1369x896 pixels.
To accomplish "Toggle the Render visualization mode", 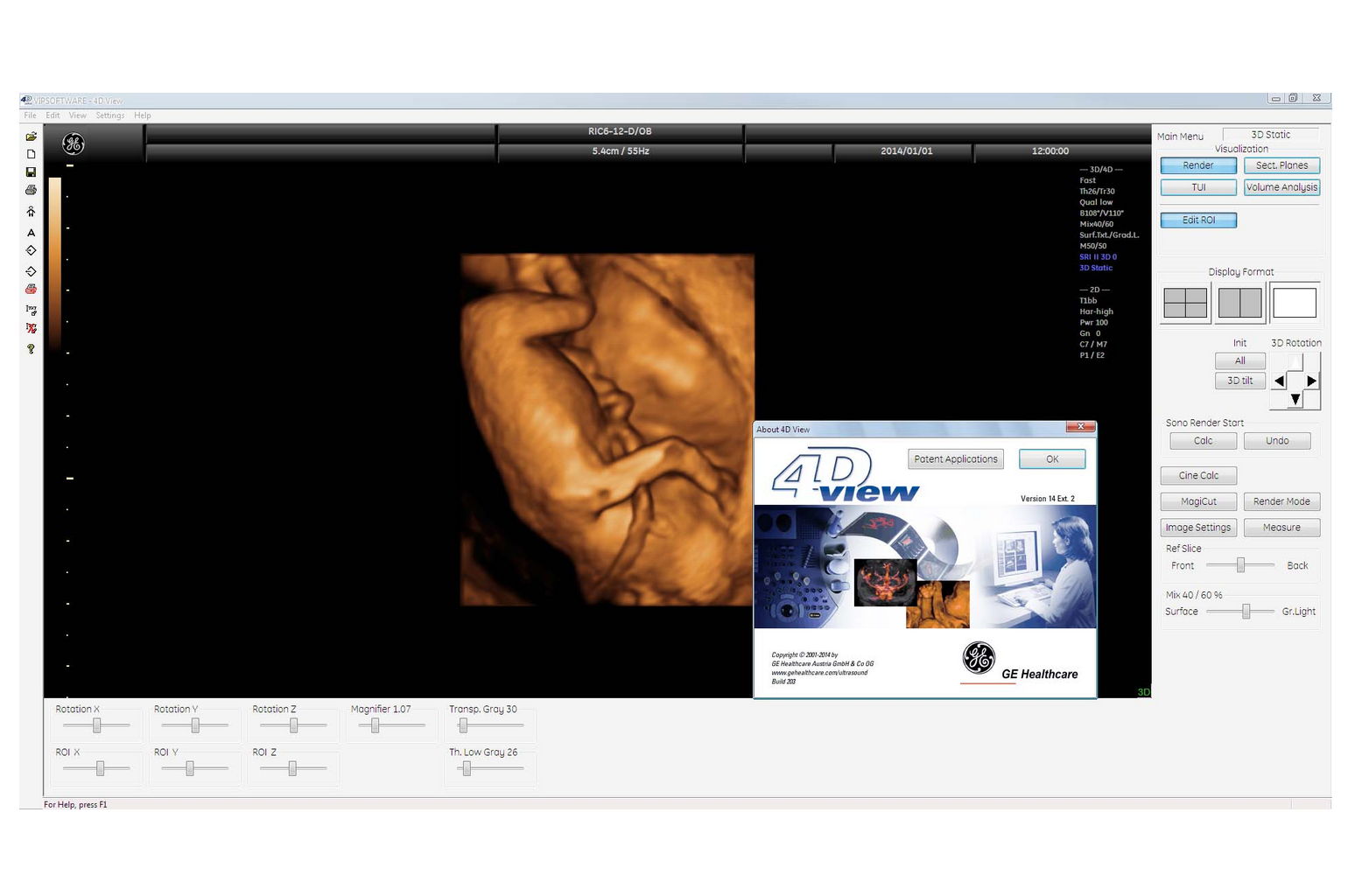I will pyautogui.click(x=1198, y=165).
